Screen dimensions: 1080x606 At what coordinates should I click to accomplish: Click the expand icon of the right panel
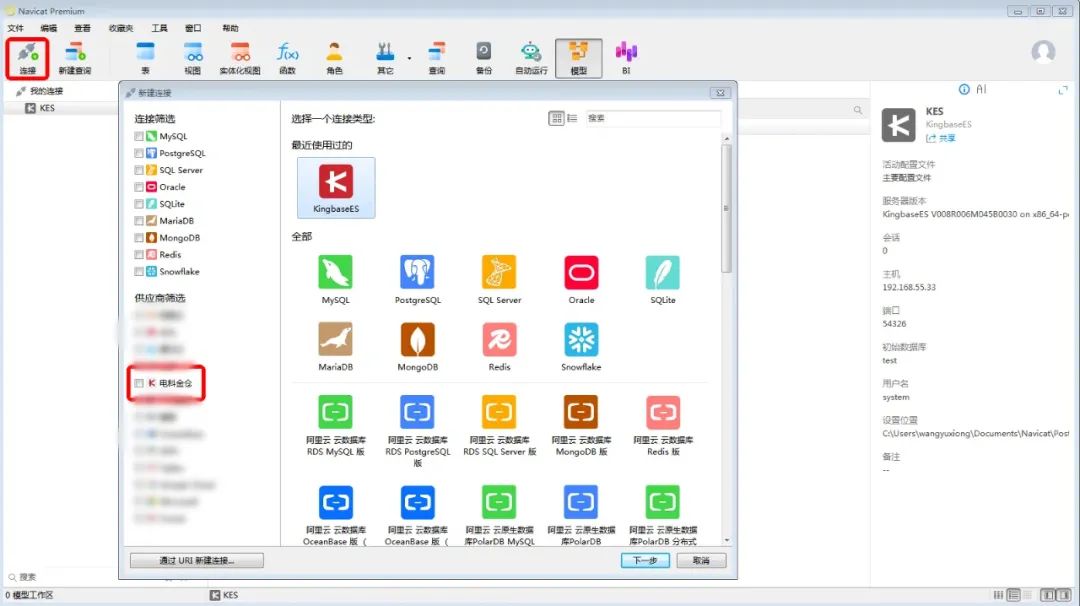(1063, 90)
